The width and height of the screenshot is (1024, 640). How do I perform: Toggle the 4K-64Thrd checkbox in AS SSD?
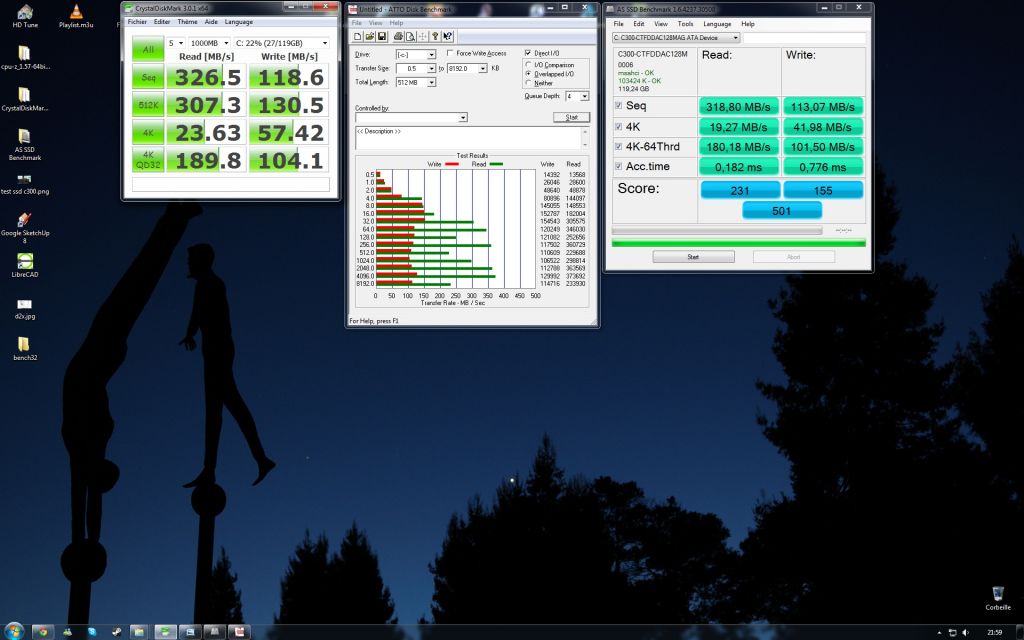click(x=618, y=146)
